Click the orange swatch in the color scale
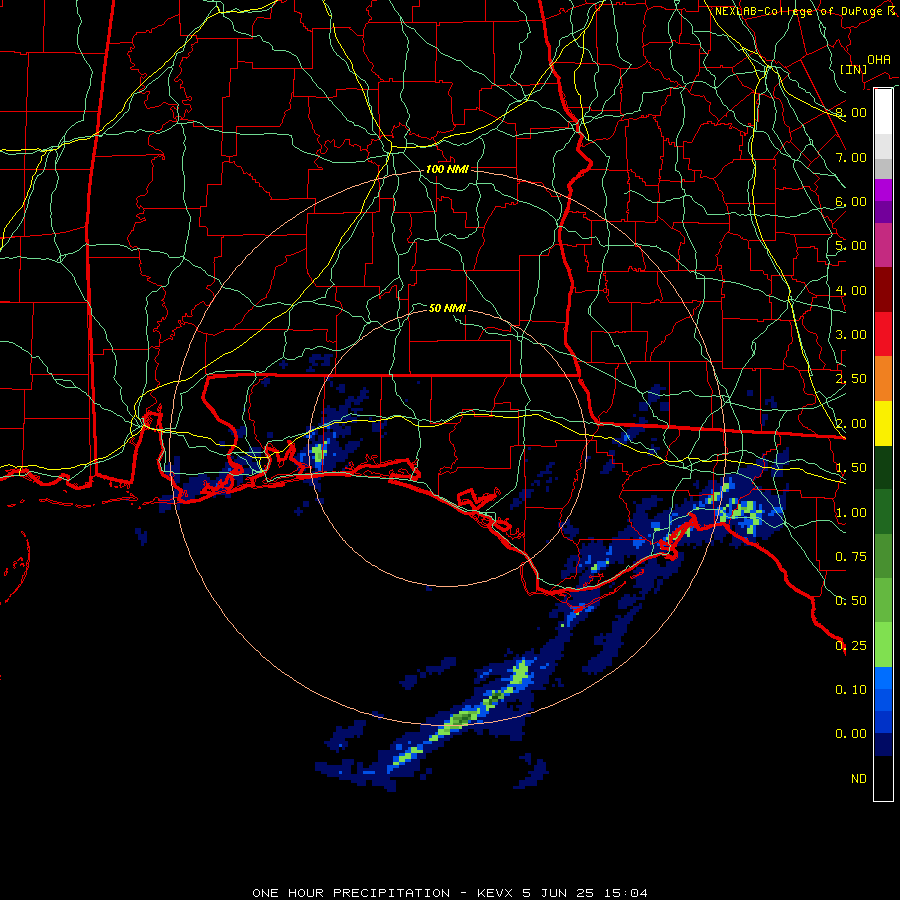Image resolution: width=900 pixels, height=900 pixels. point(883,379)
